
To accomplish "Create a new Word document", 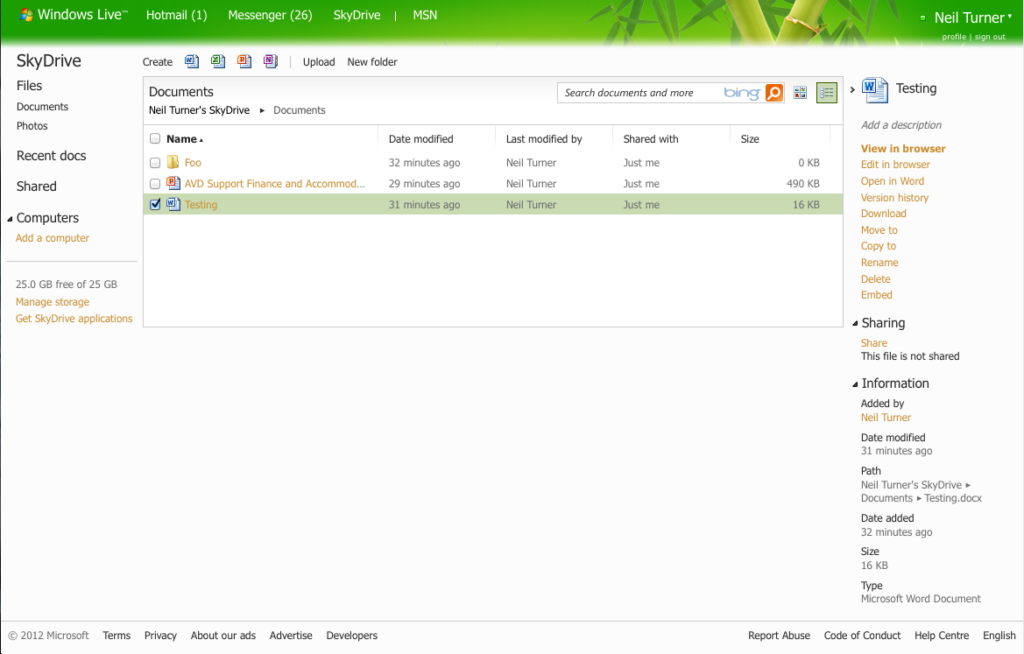I will point(191,61).
